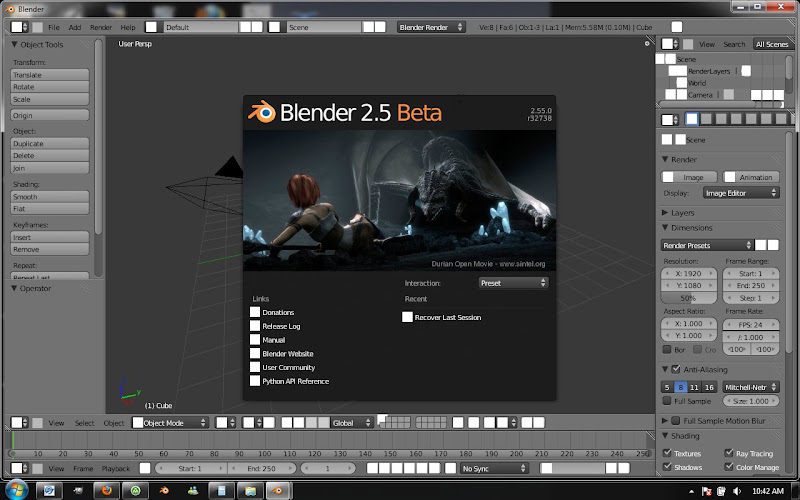
Task: Open the Blender Render engine dropdown
Action: click(431, 27)
